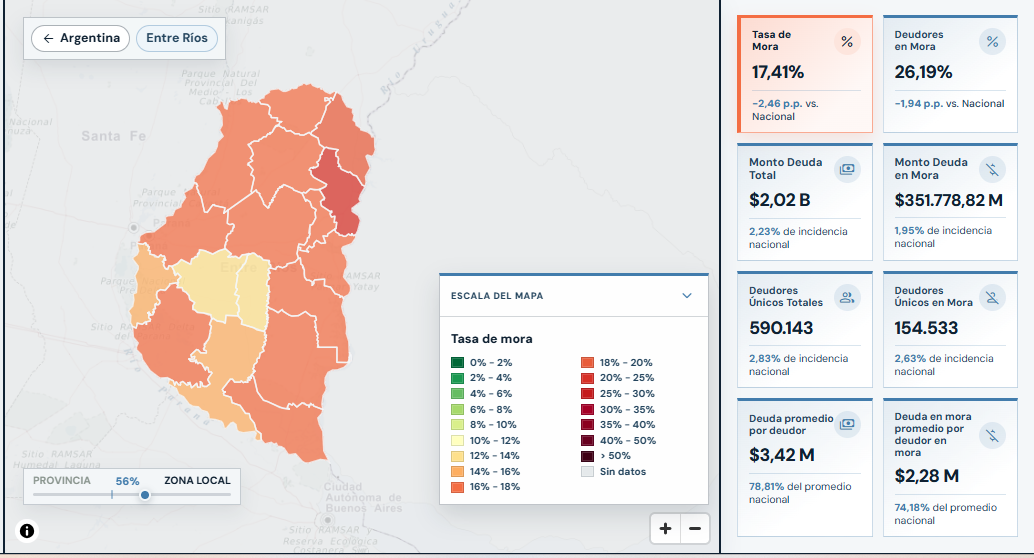Click the percent icon in Tasa de Mora card
The image size is (1034, 558).
point(847,42)
